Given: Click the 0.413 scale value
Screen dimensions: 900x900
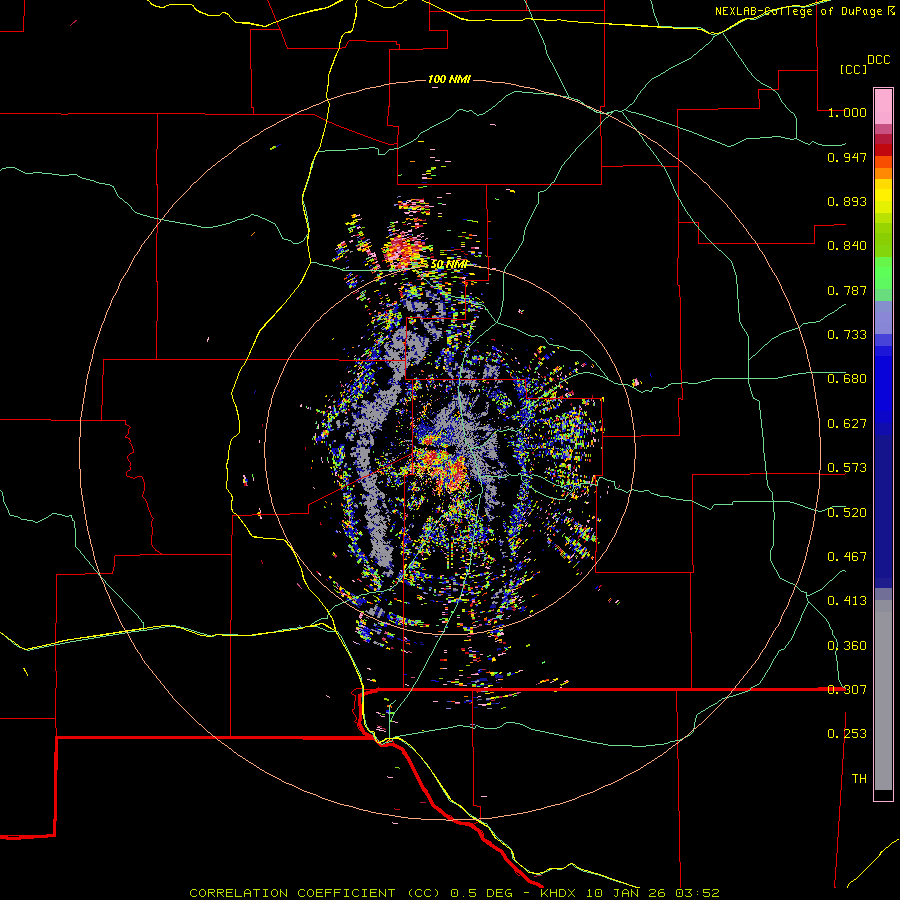Looking at the screenshot, I should [847, 601].
